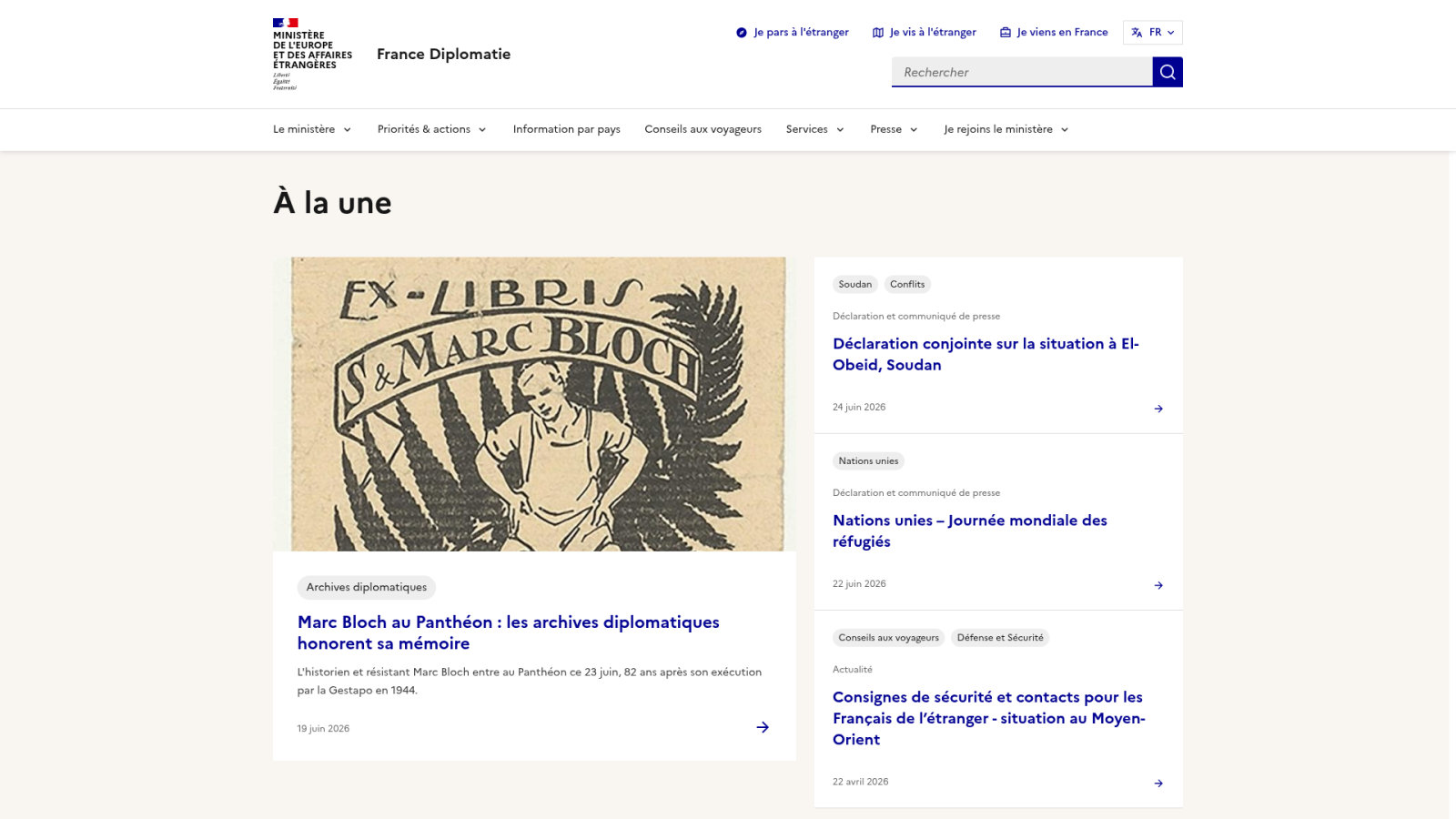Screen dimensions: 1456x819
Task: Click the arrow on the Consignes de sécurité card
Action: tap(1158, 784)
